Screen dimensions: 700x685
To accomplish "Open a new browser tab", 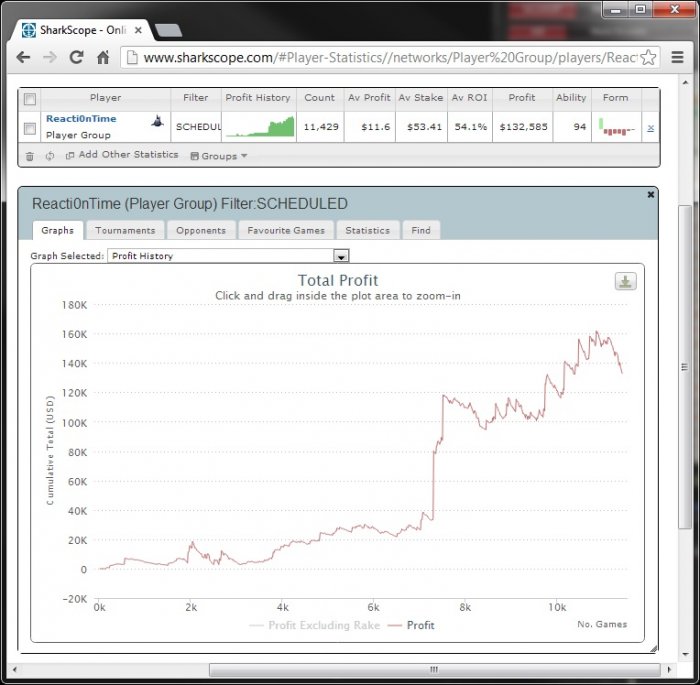I will coord(168,30).
